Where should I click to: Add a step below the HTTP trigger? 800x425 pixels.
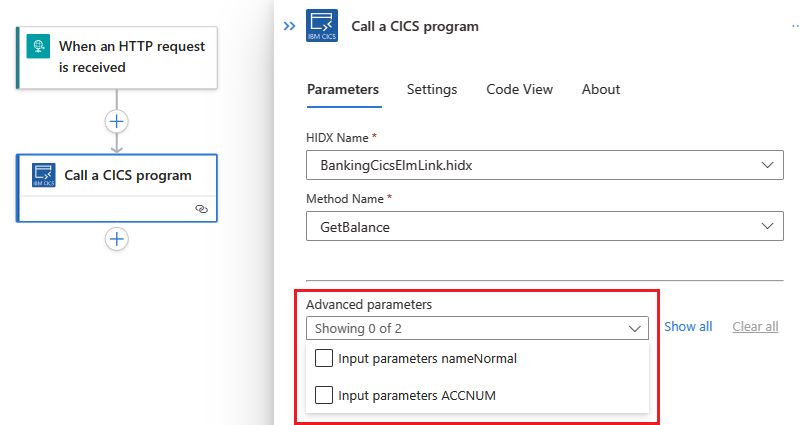tap(117, 121)
